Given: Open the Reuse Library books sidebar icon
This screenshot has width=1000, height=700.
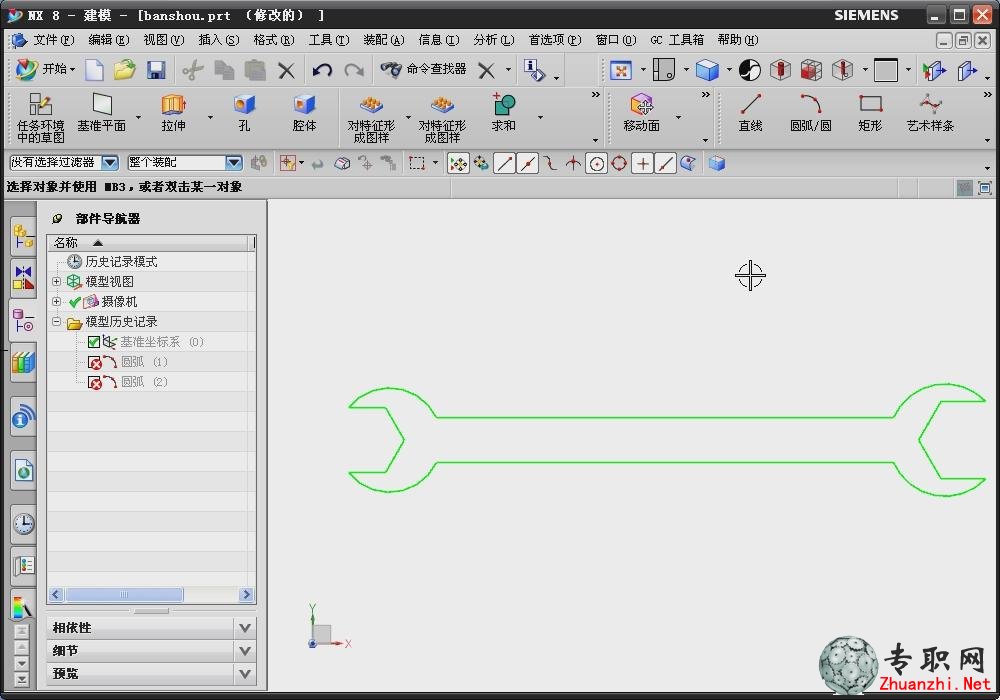Looking at the screenshot, I should click(x=24, y=363).
